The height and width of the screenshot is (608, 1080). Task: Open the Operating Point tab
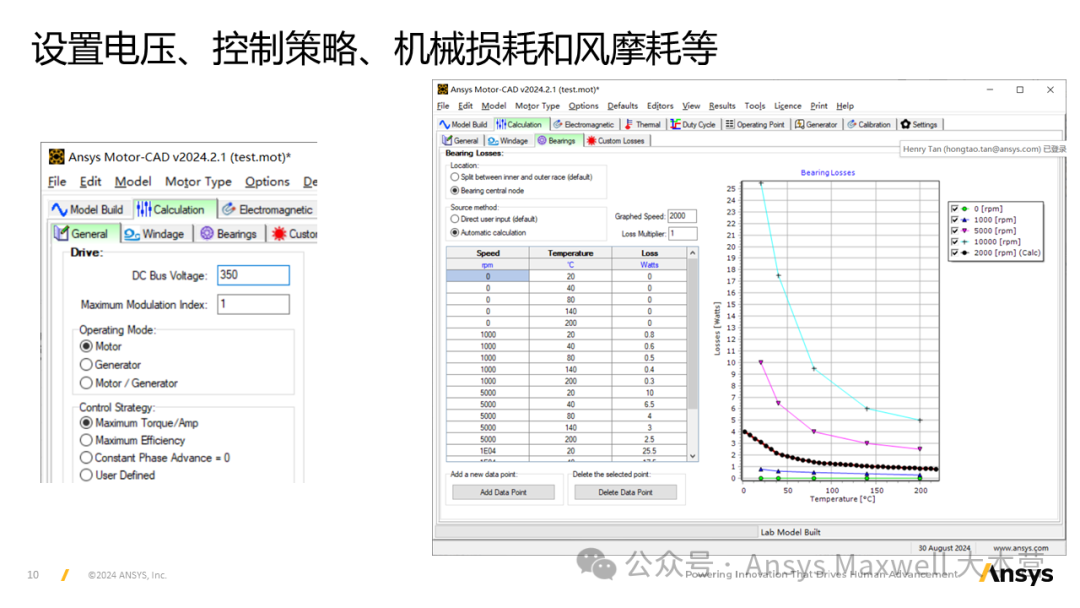(x=755, y=125)
